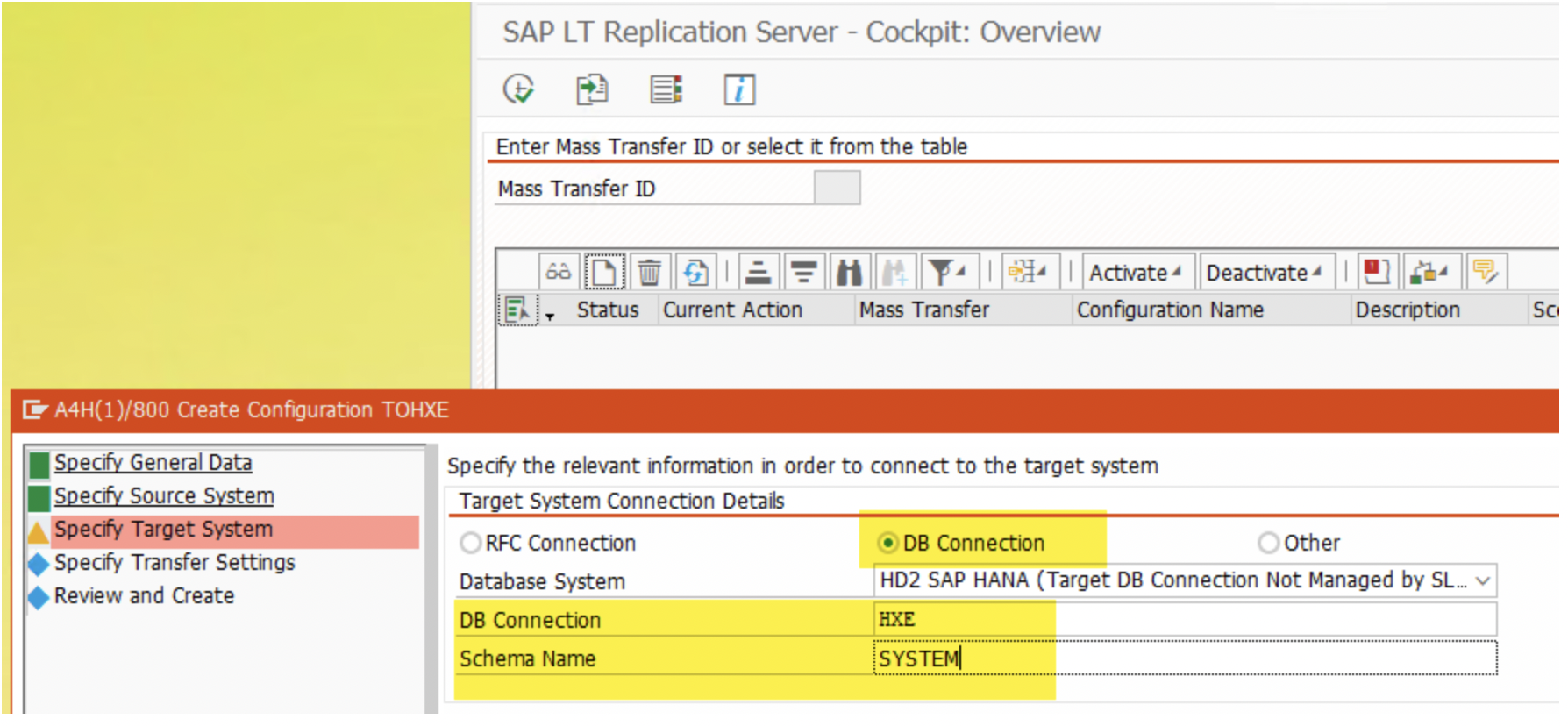Click the document import icon with green arrow
This screenshot has height=726, width=1568.
coord(592,89)
